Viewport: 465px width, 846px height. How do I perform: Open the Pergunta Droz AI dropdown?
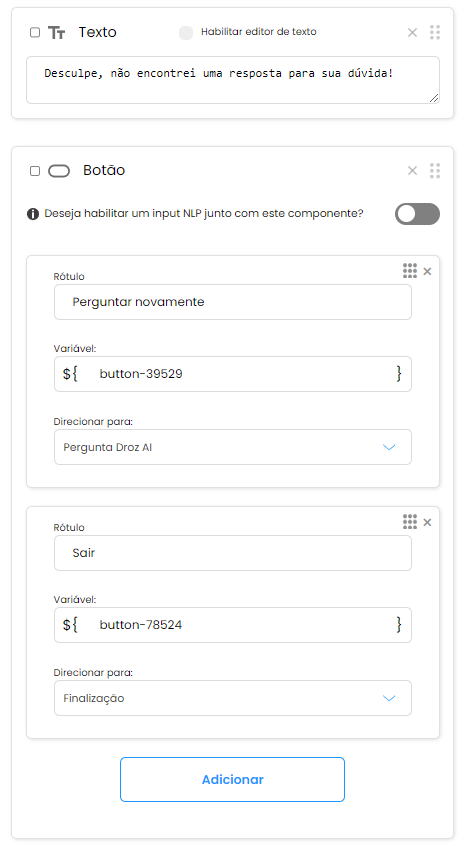point(232,447)
